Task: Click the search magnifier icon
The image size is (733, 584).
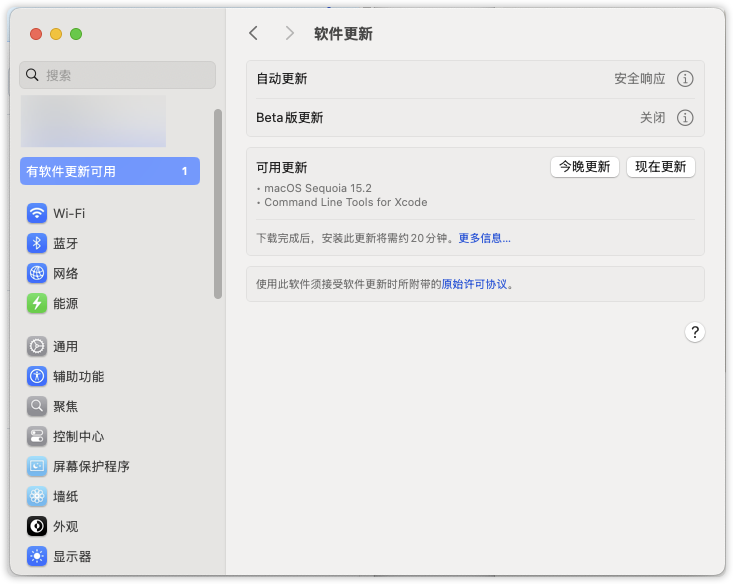Action: (32, 75)
